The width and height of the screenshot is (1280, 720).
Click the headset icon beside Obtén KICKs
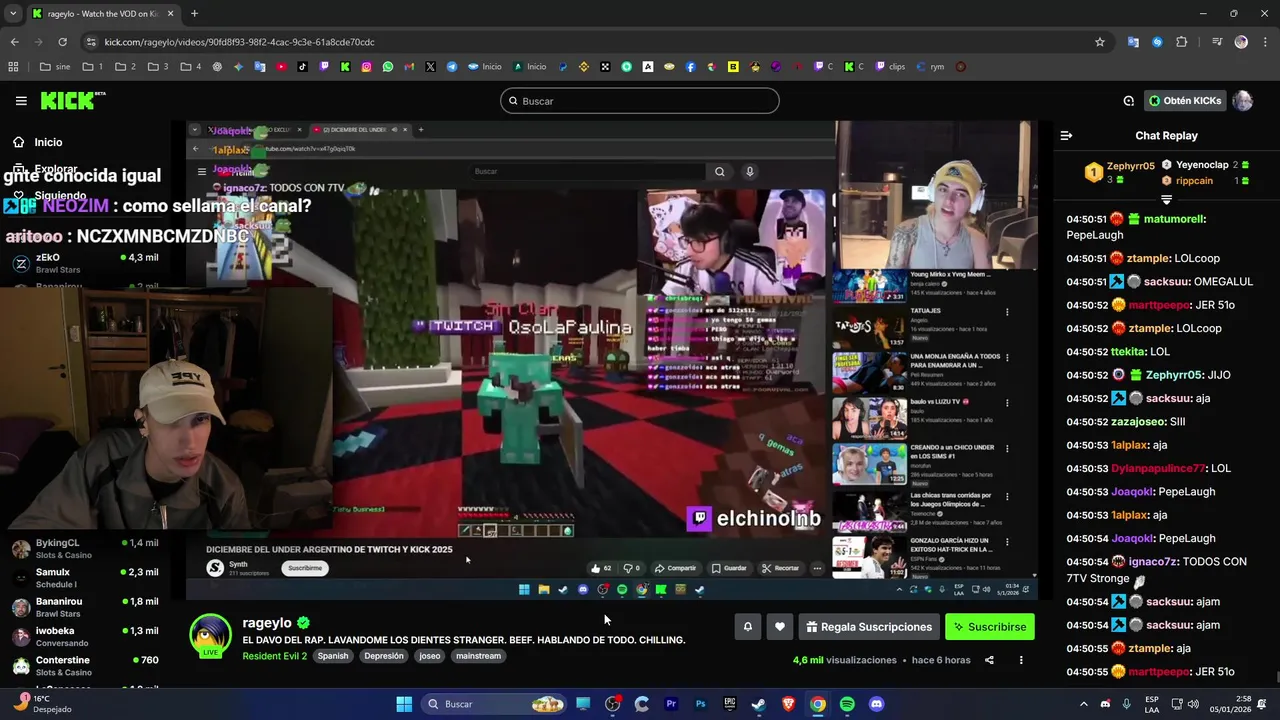click(x=1128, y=101)
